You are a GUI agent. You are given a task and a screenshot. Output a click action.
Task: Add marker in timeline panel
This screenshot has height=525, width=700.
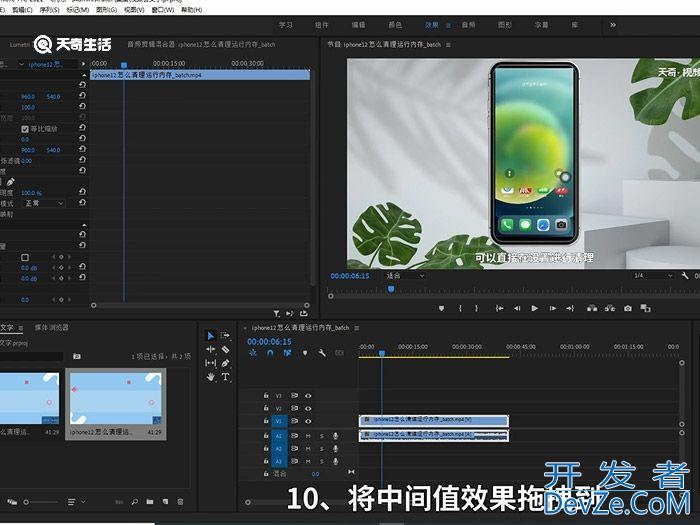coord(305,353)
